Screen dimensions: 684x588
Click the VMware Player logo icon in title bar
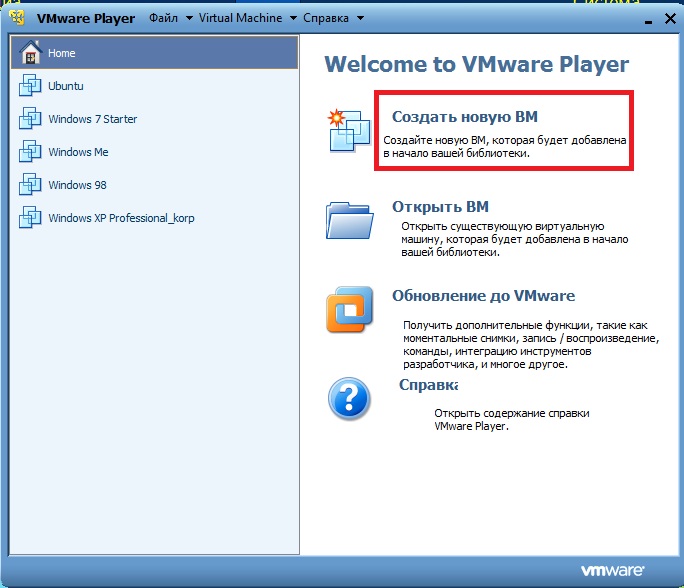[18, 17]
